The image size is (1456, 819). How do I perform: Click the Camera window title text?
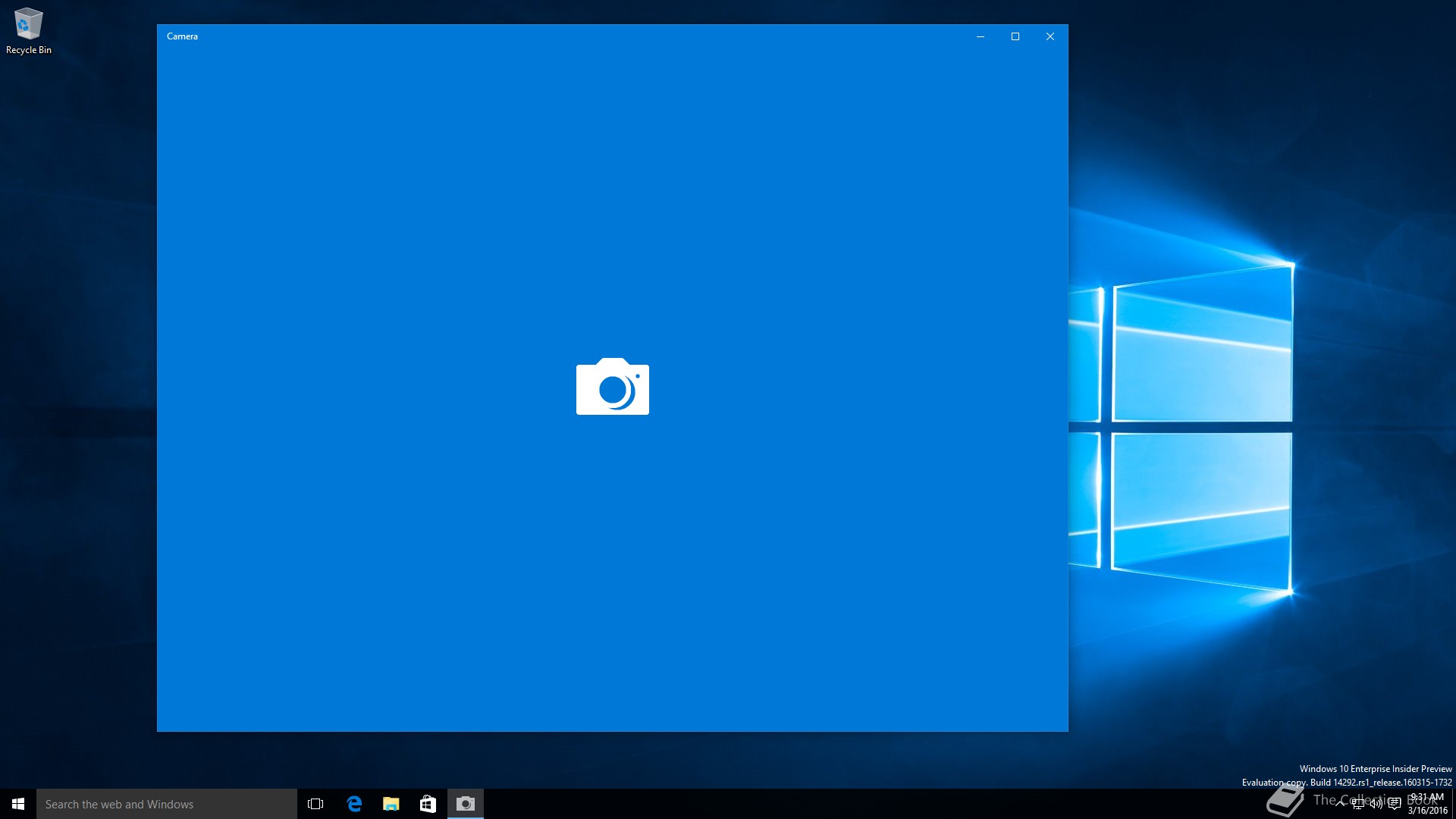[x=182, y=36]
